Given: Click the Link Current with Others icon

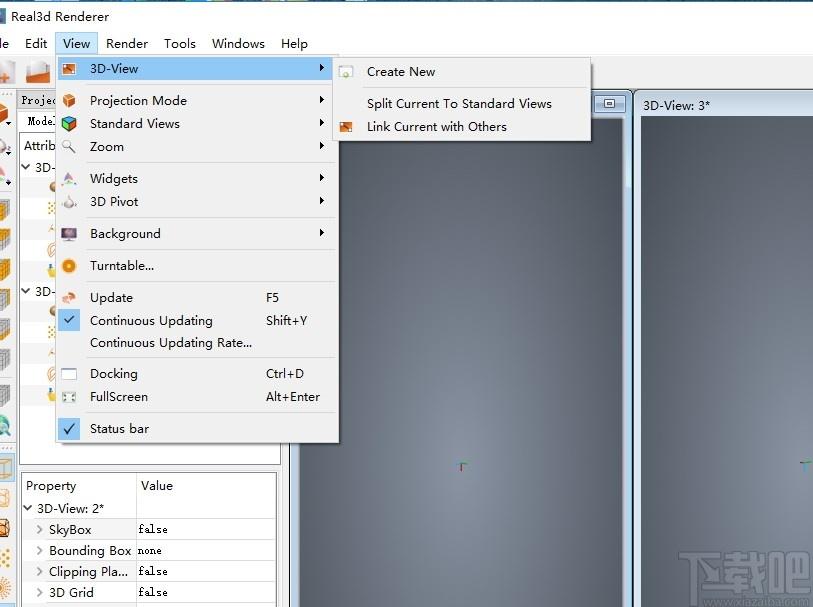Looking at the screenshot, I should coord(346,126).
